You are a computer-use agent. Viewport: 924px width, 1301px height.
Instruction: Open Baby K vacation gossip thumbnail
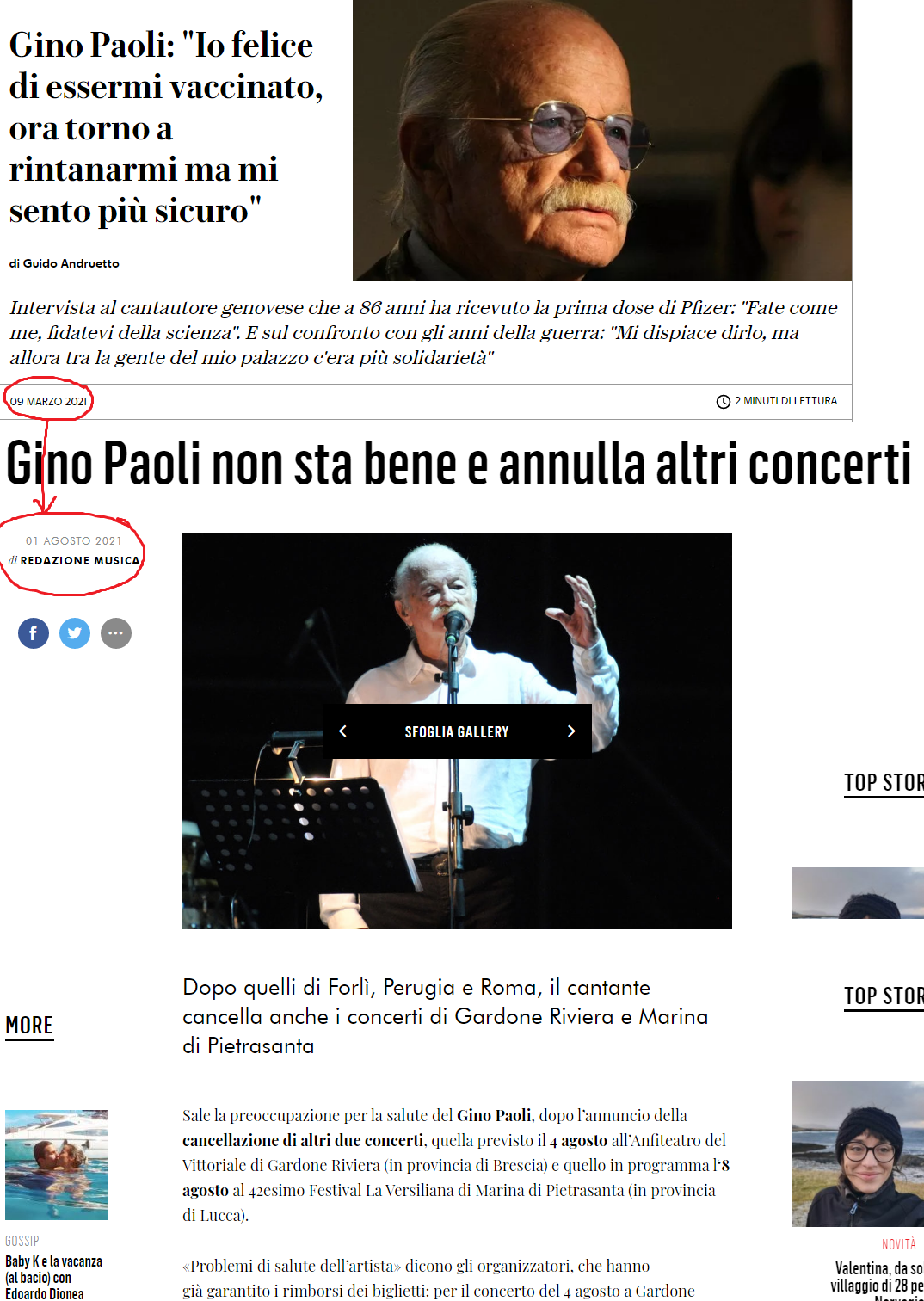click(x=57, y=1165)
